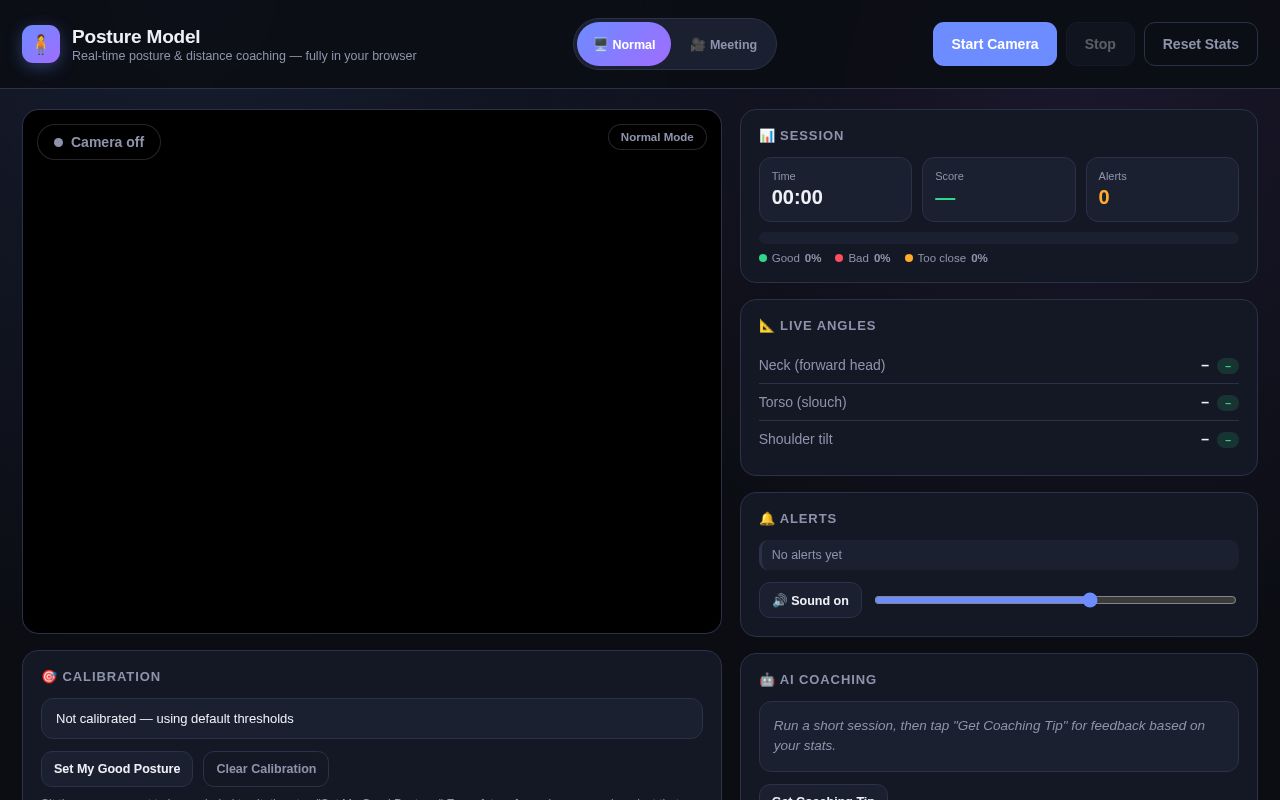This screenshot has height=800, width=1280.
Task: Click the Good 0% legend item
Action: (790, 258)
